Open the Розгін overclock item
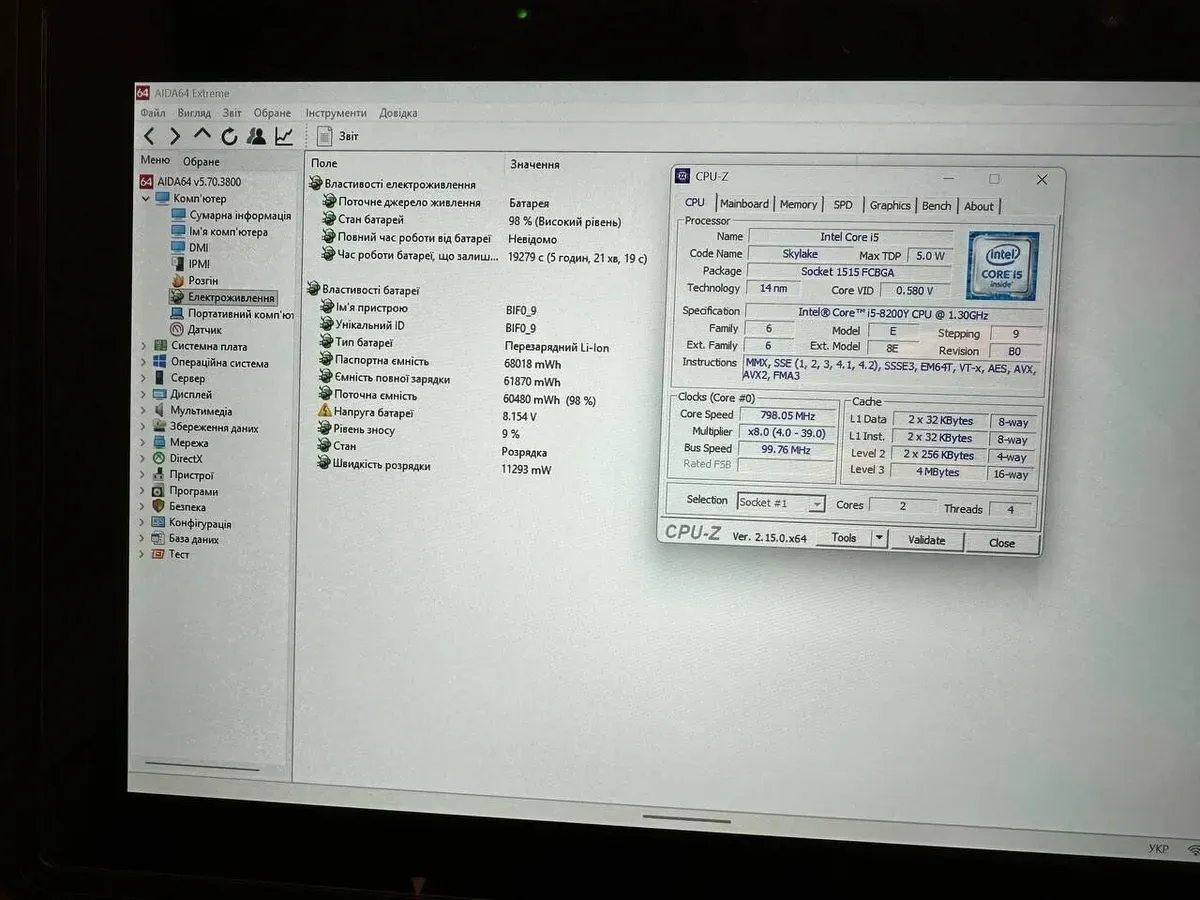This screenshot has height=900, width=1200. click(x=202, y=281)
